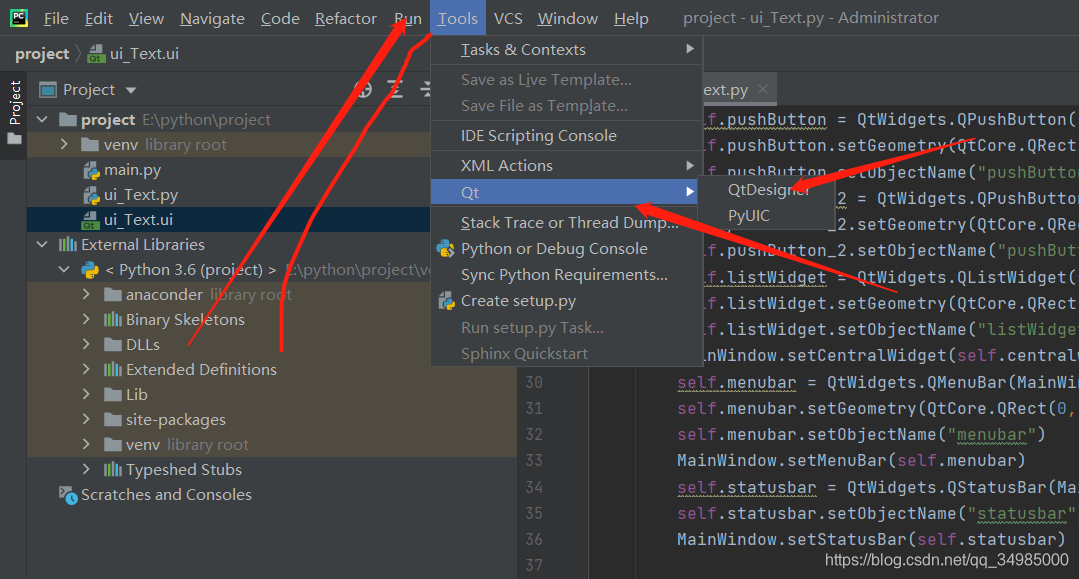Expand the DLLs folder
The width and height of the screenshot is (1079, 579).
[x=86, y=344]
